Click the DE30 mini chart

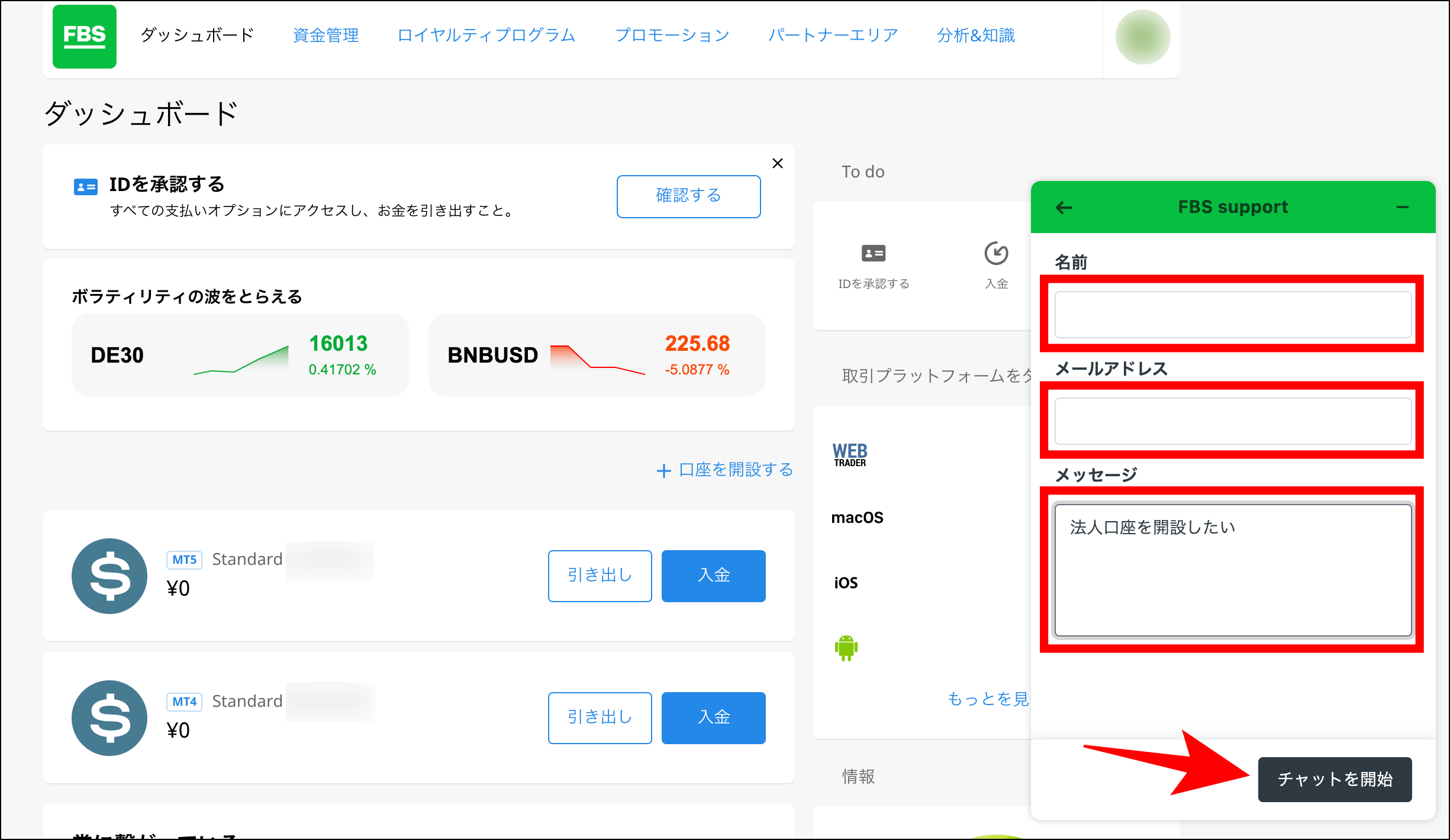coord(241,360)
